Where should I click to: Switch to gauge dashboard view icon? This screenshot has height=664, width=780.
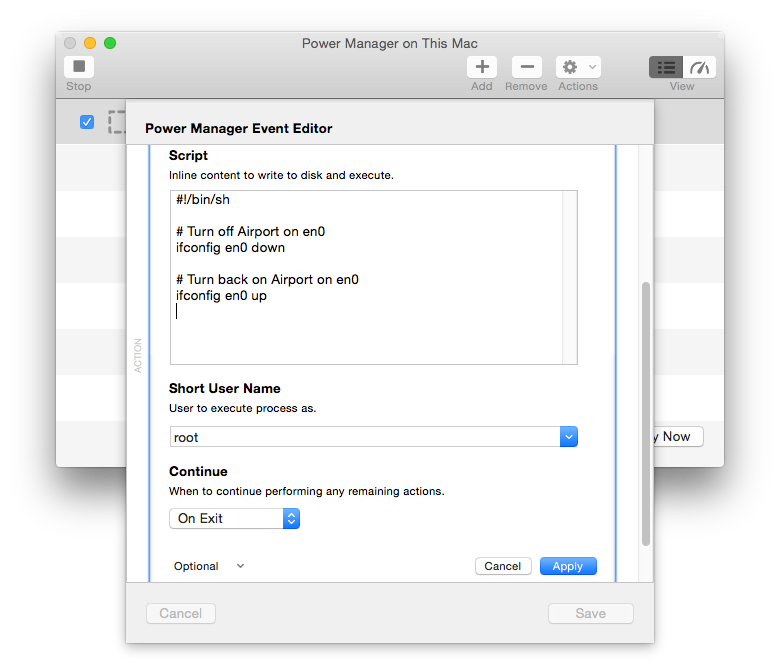(x=699, y=67)
